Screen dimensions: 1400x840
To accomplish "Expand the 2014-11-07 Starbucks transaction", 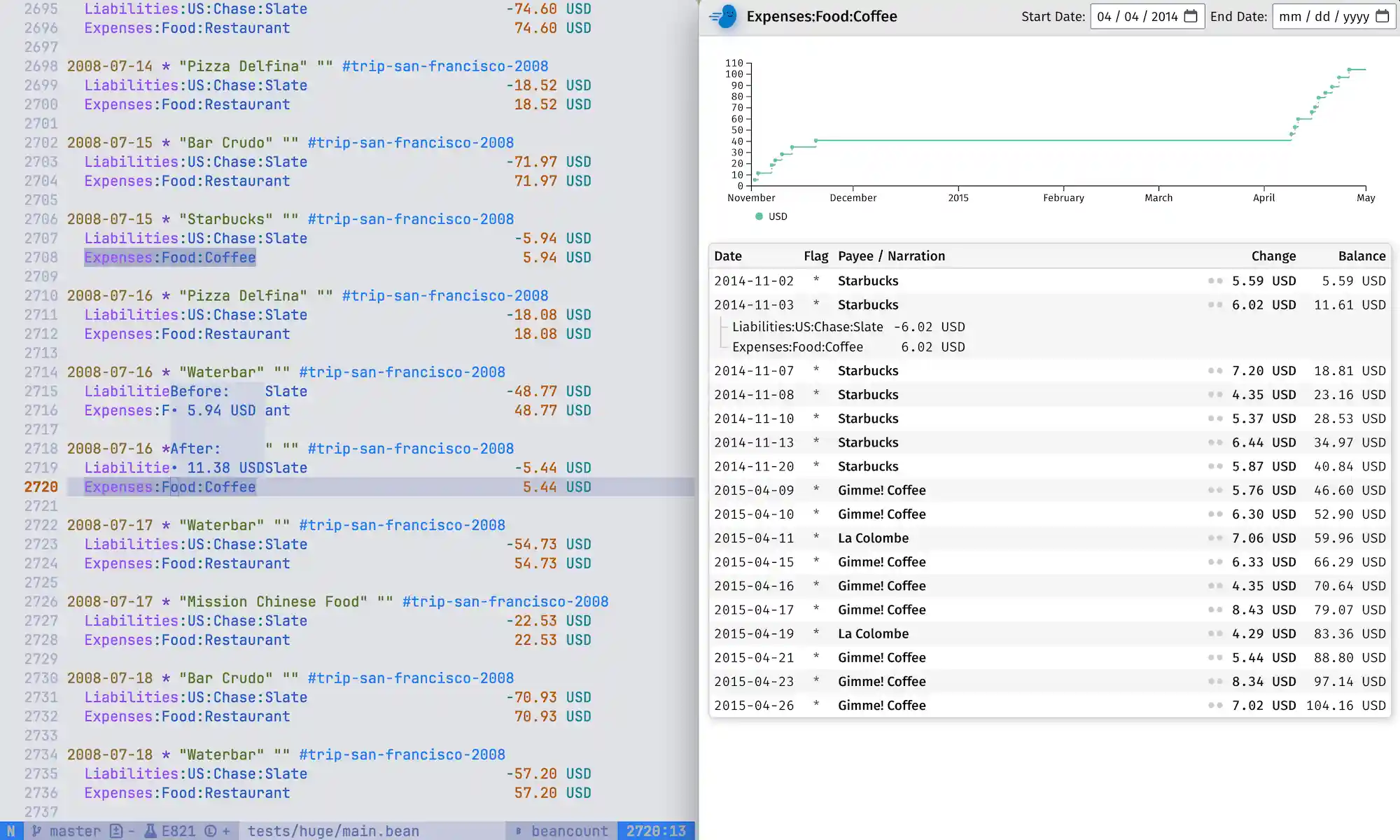I will [868, 371].
